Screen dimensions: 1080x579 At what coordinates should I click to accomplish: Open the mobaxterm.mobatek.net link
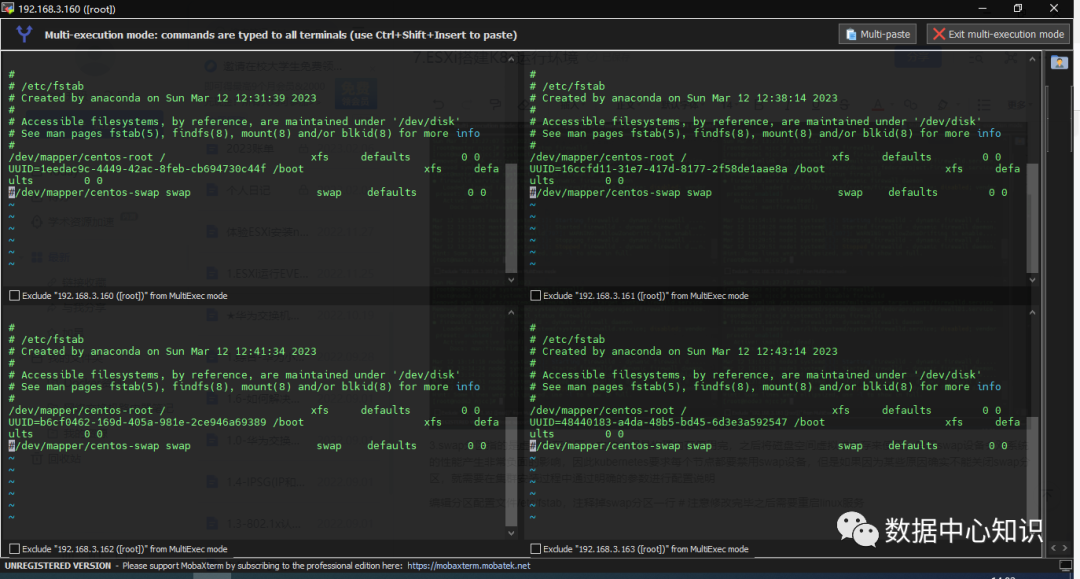[x=468, y=565]
